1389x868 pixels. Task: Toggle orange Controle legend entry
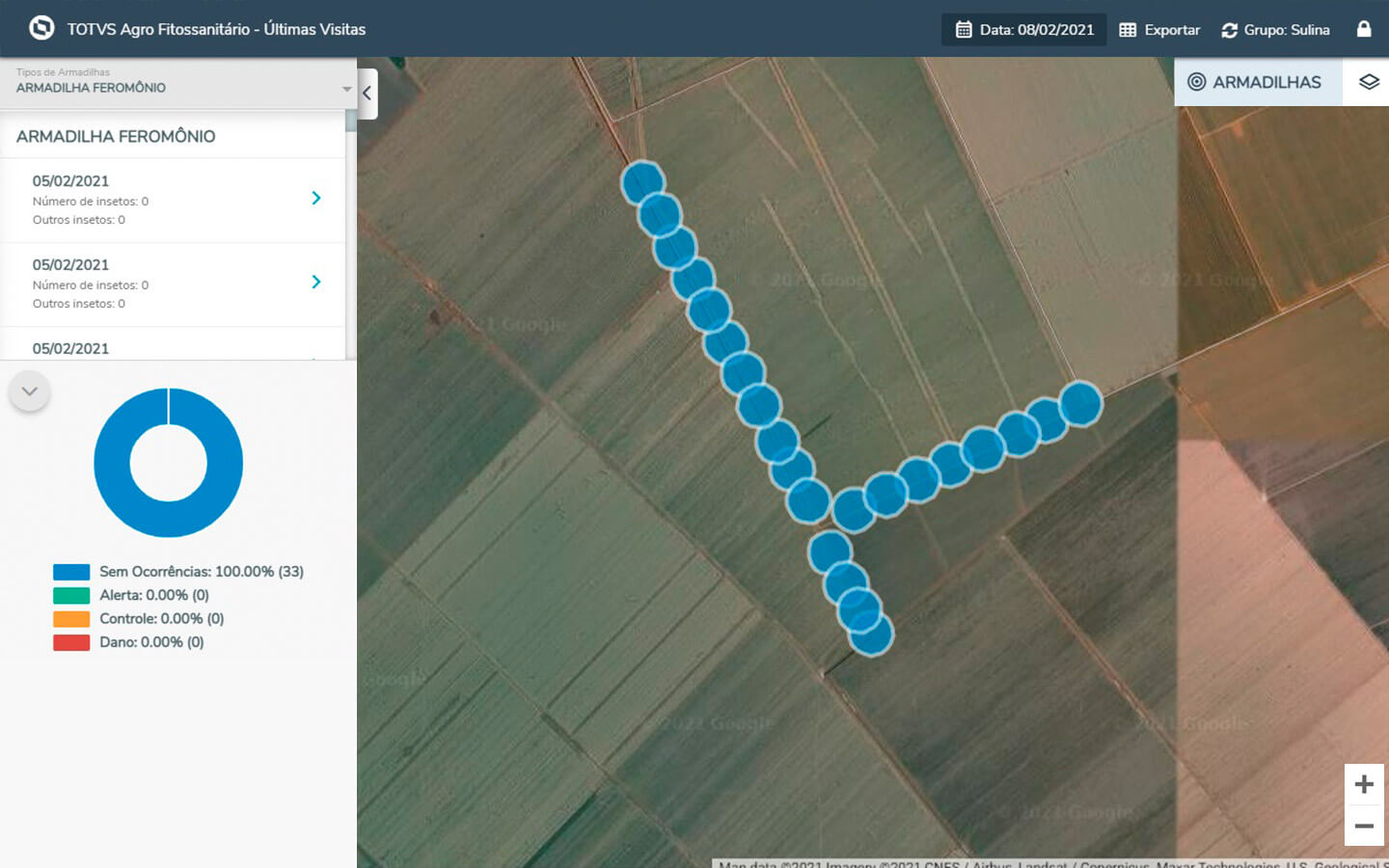coord(71,619)
